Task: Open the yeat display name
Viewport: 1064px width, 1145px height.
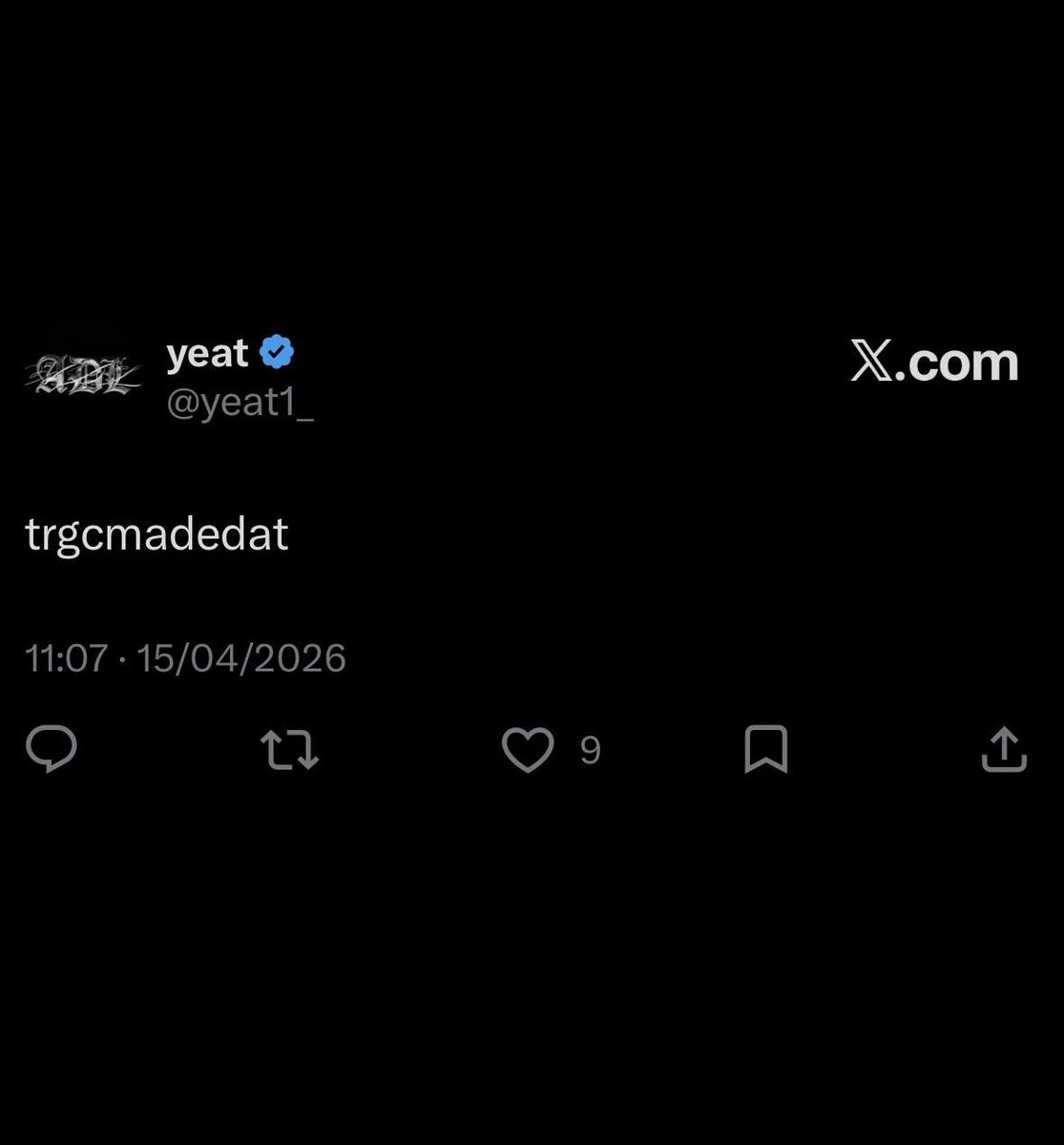Action: coord(207,354)
